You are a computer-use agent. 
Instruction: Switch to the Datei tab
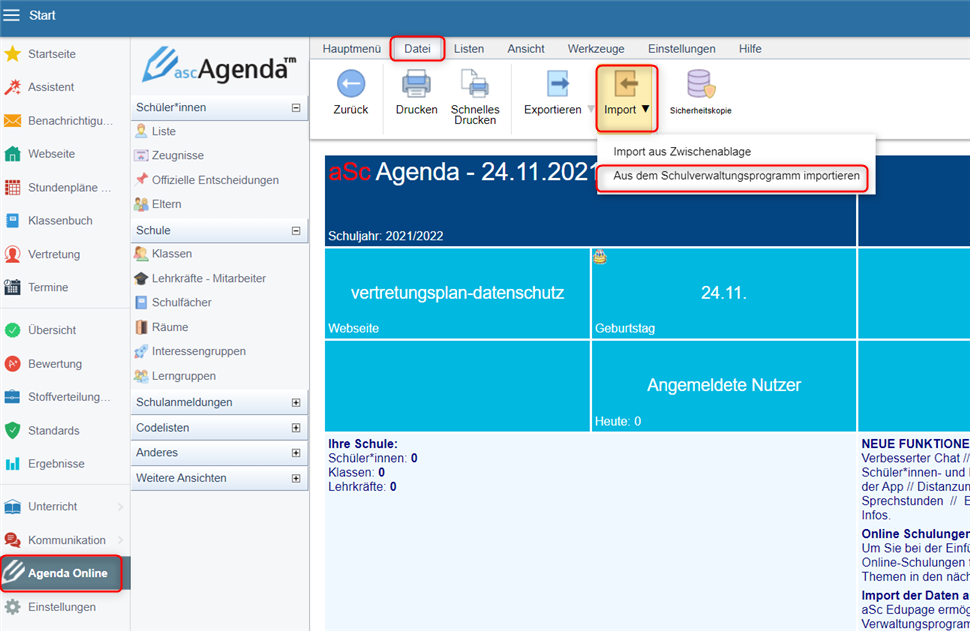(x=417, y=49)
